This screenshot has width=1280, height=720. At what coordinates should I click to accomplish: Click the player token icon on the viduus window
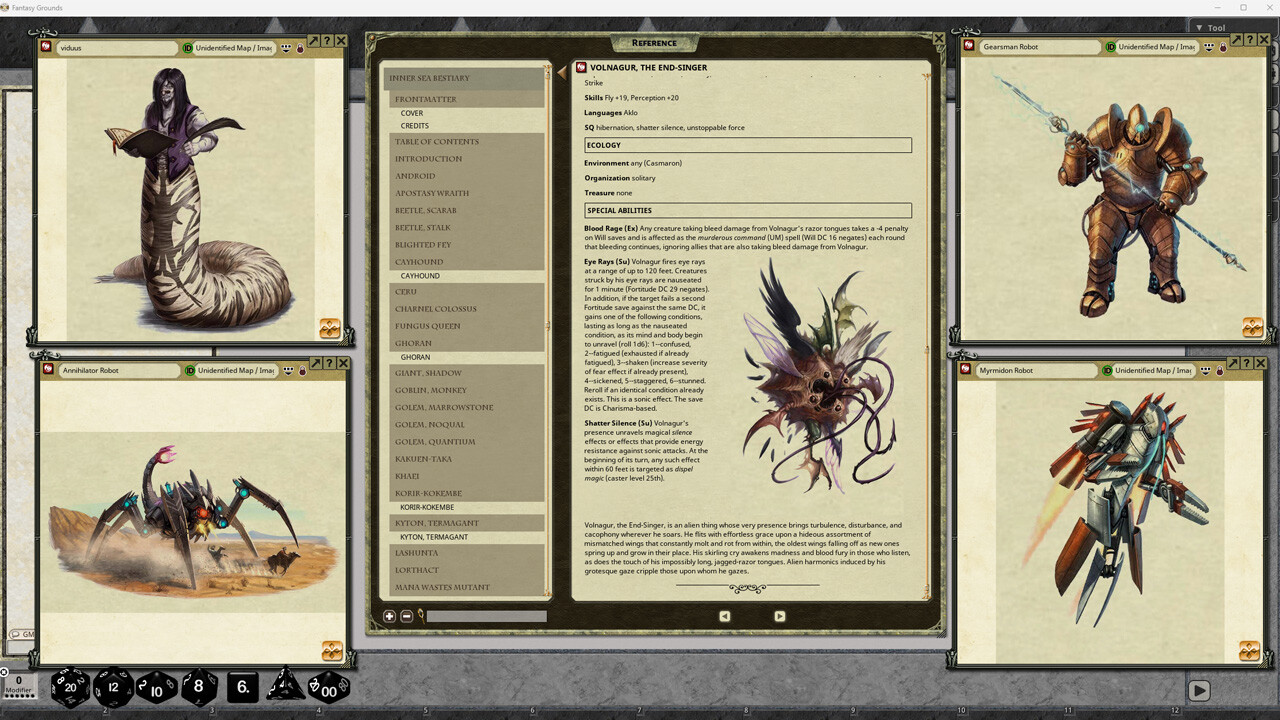click(x=300, y=47)
